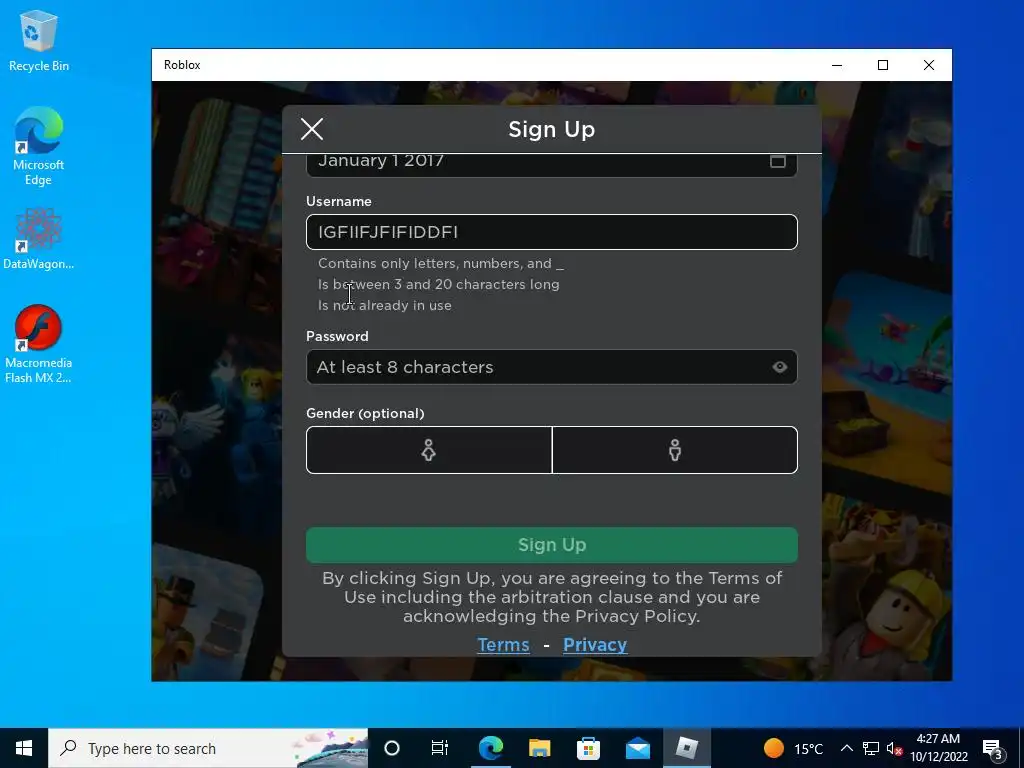Click 'Is between 3 and 20 characters long'
Screen dimensions: 1024x768
[439, 284]
